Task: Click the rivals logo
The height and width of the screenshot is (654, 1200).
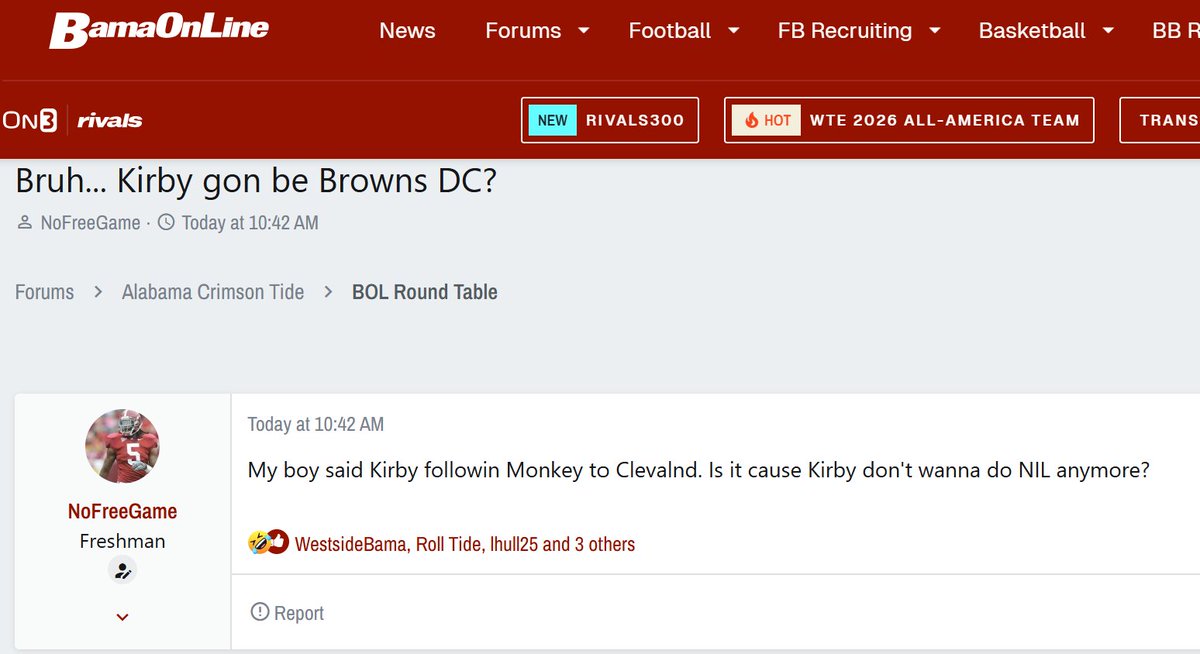Action: [110, 121]
